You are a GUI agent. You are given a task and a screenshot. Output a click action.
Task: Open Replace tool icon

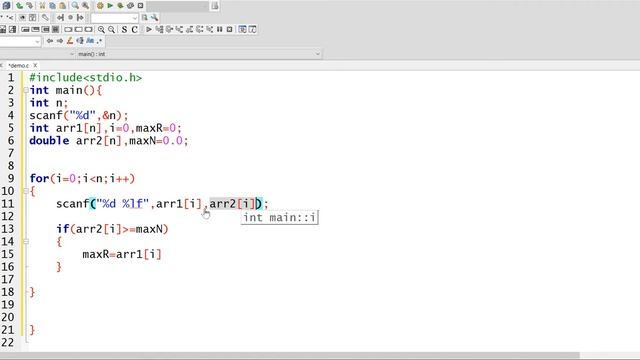[85, 6]
